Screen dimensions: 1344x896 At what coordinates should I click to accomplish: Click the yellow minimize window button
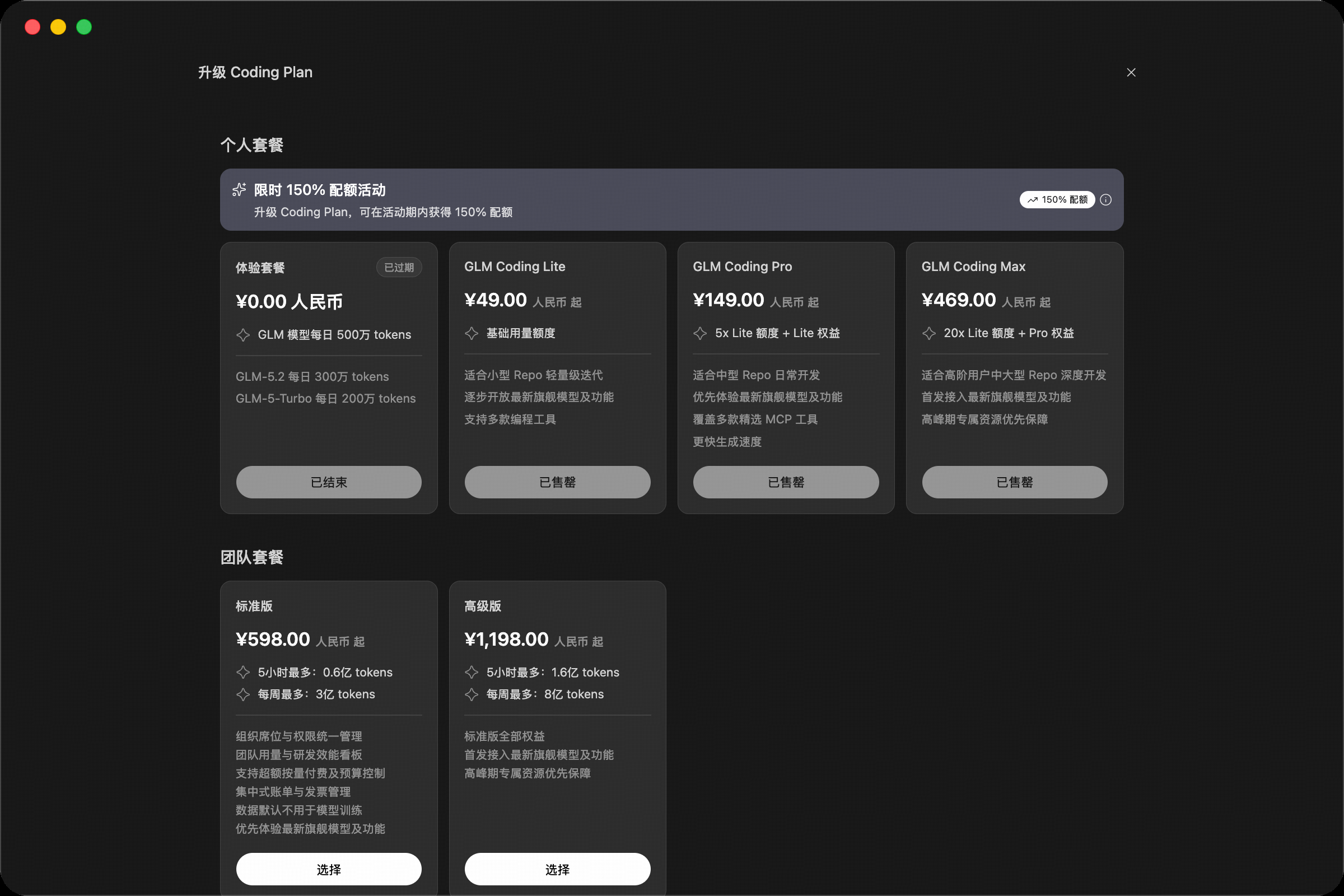(x=58, y=27)
